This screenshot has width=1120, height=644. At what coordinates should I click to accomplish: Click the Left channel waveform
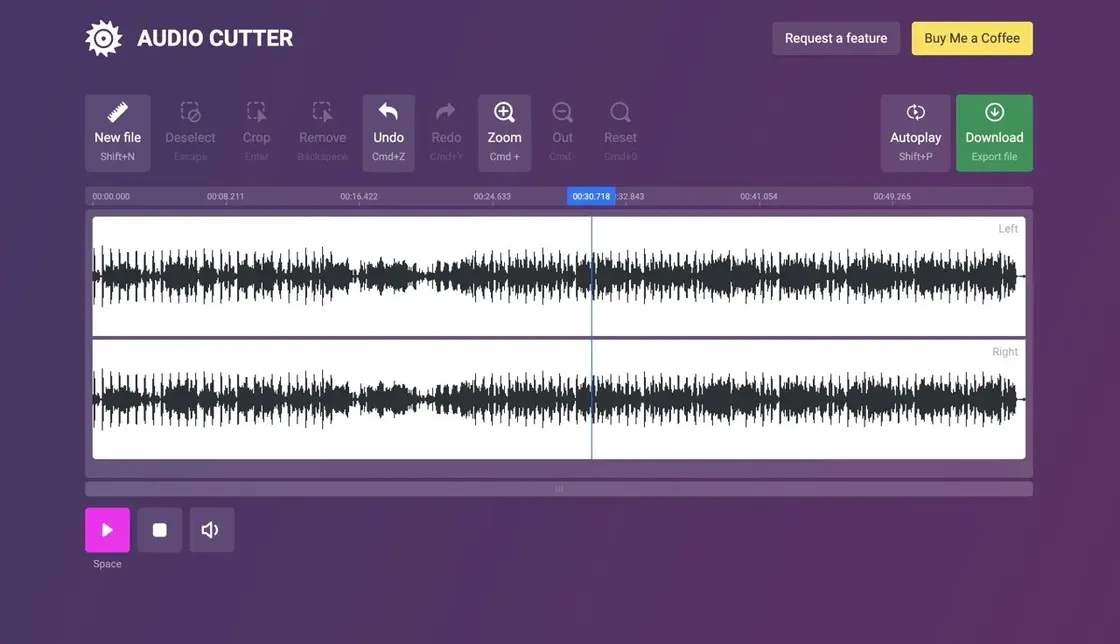(x=559, y=276)
